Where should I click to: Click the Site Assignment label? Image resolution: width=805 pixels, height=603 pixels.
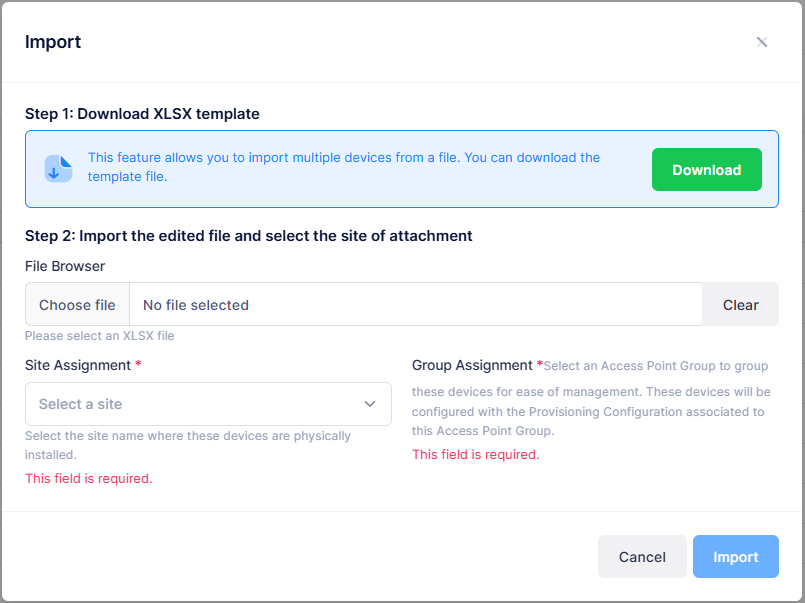coord(78,365)
